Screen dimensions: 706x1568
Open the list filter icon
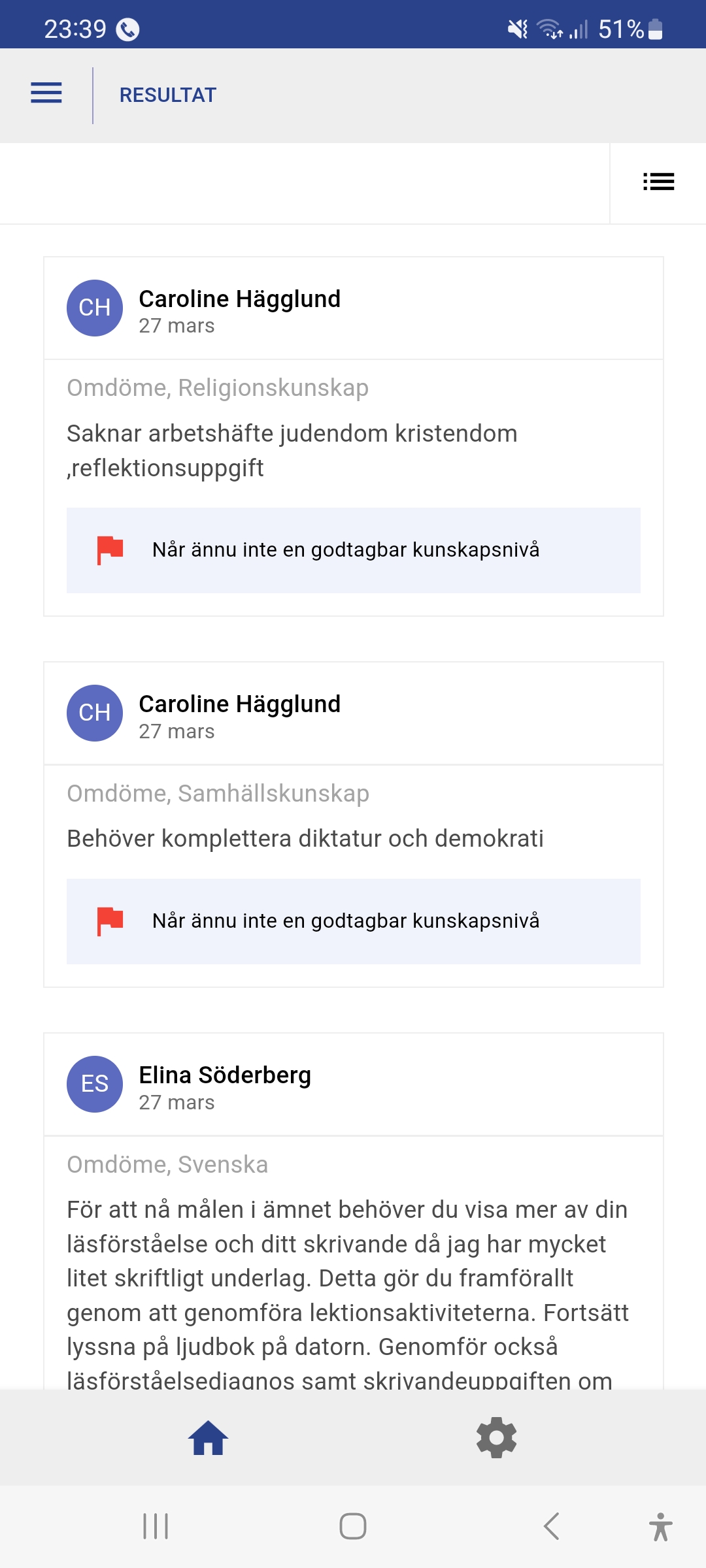(658, 182)
